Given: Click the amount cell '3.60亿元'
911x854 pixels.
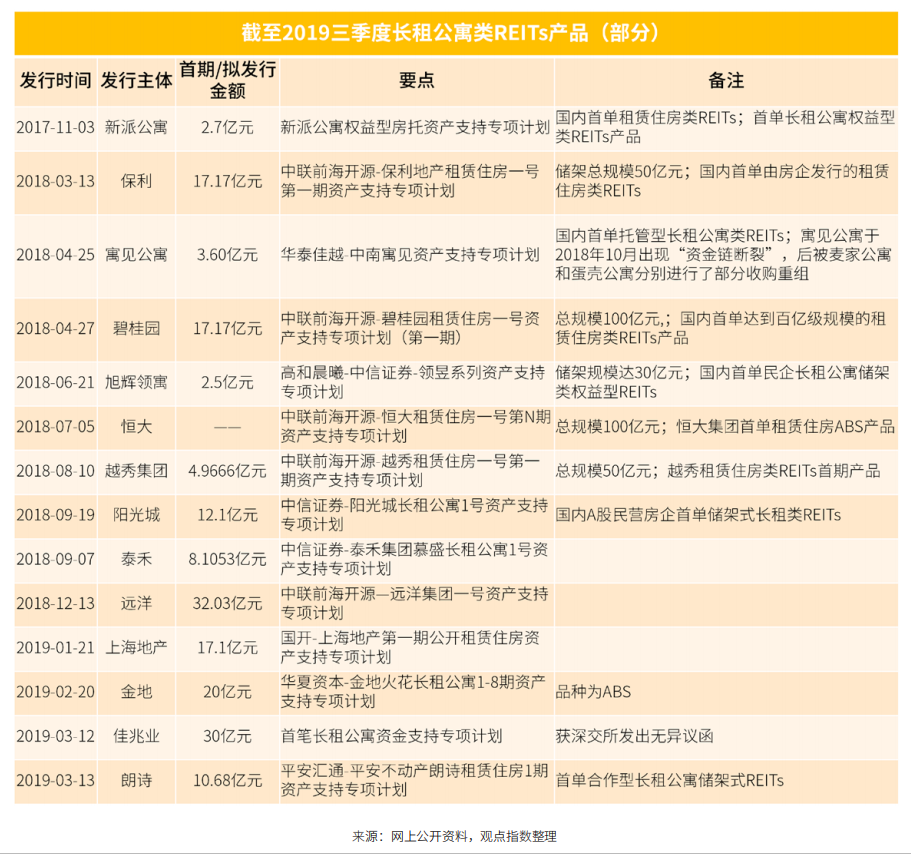Looking at the screenshot, I should click(227, 254).
